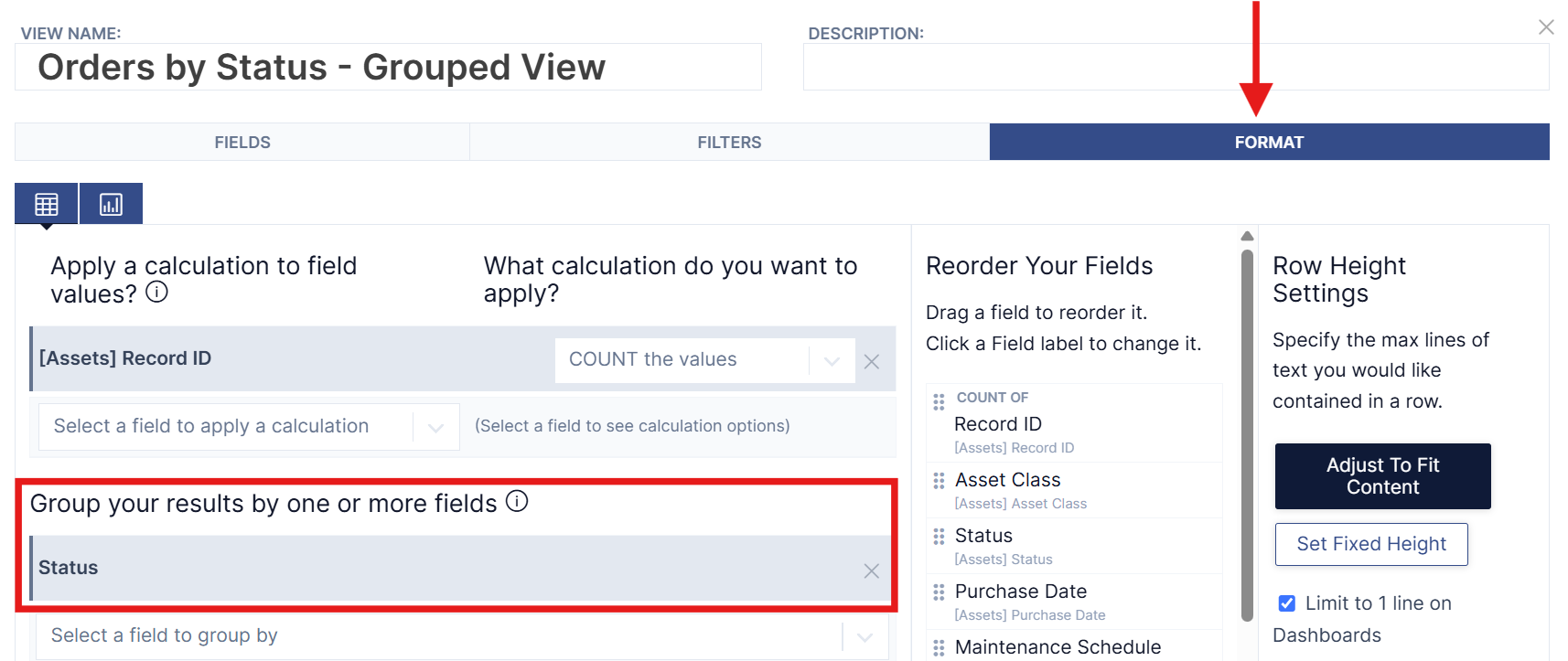Image resolution: width=1568 pixels, height=661 pixels.
Task: Click drag handle for Status field
Action: [x=939, y=537]
